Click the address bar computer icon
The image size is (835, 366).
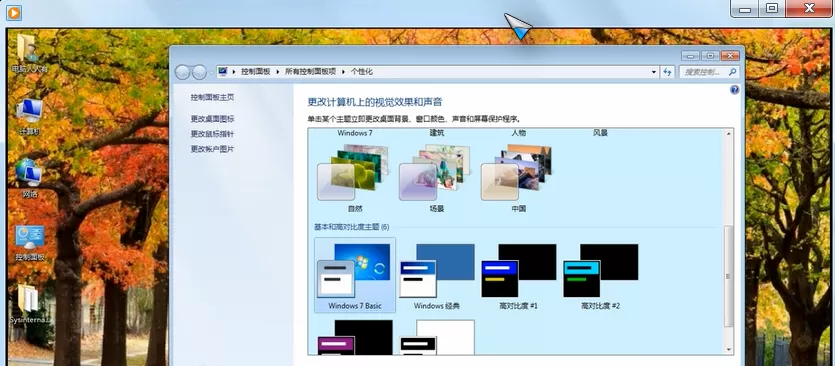(x=223, y=71)
